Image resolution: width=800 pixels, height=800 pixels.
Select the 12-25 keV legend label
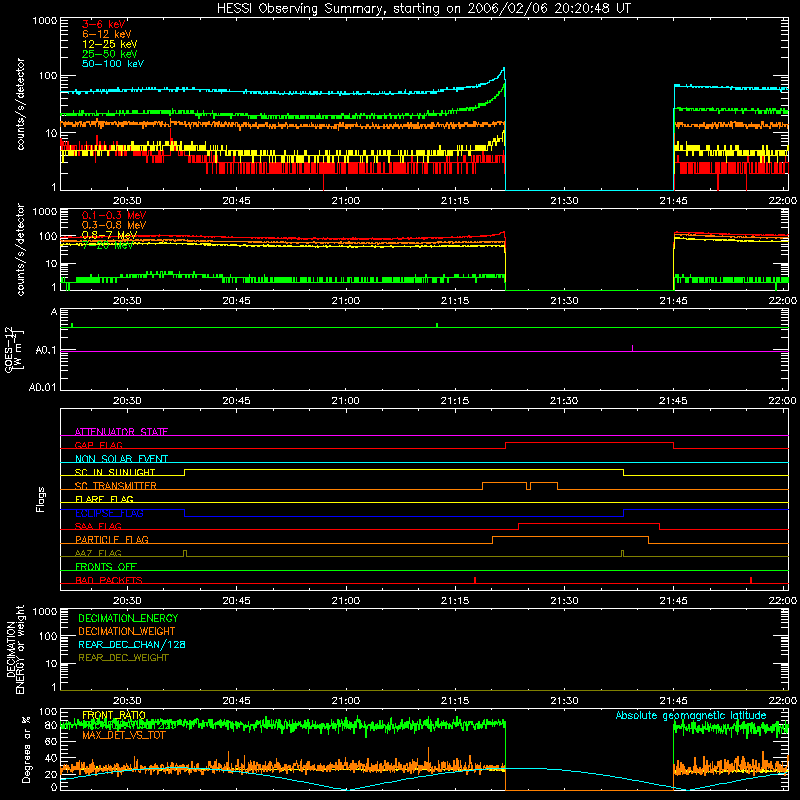[110, 44]
